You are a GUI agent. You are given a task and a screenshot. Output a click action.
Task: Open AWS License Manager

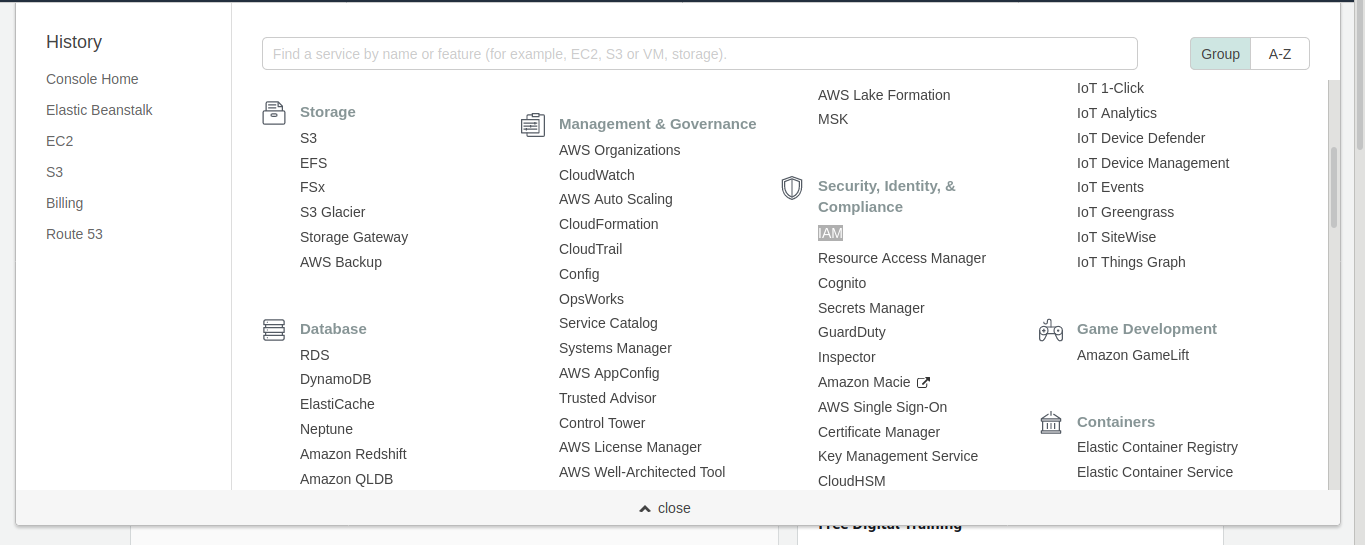630,447
